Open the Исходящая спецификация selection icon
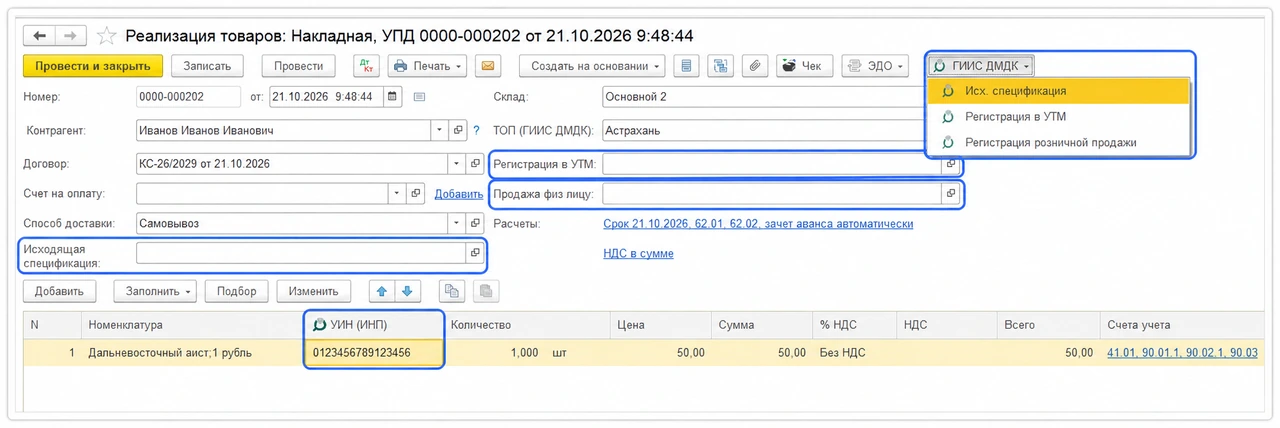1280x428 pixels. [x=476, y=253]
